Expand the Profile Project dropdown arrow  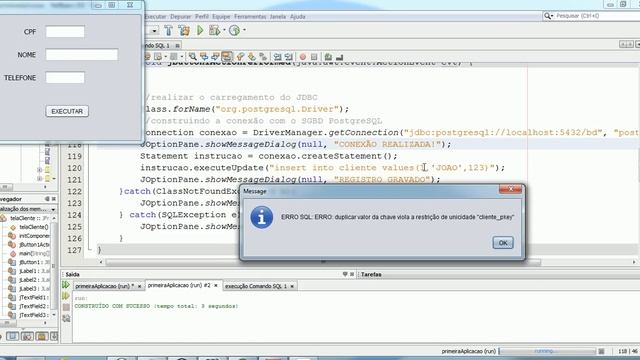click(244, 30)
